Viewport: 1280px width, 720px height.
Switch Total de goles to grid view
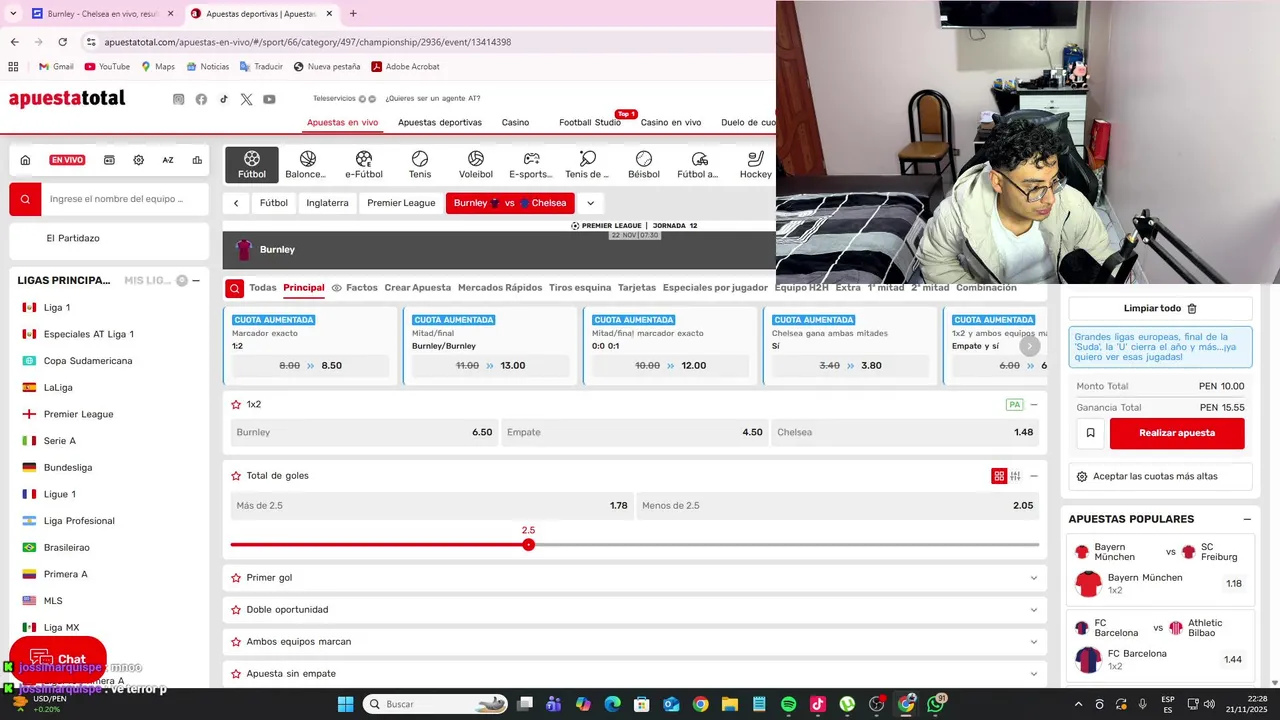(x=998, y=476)
